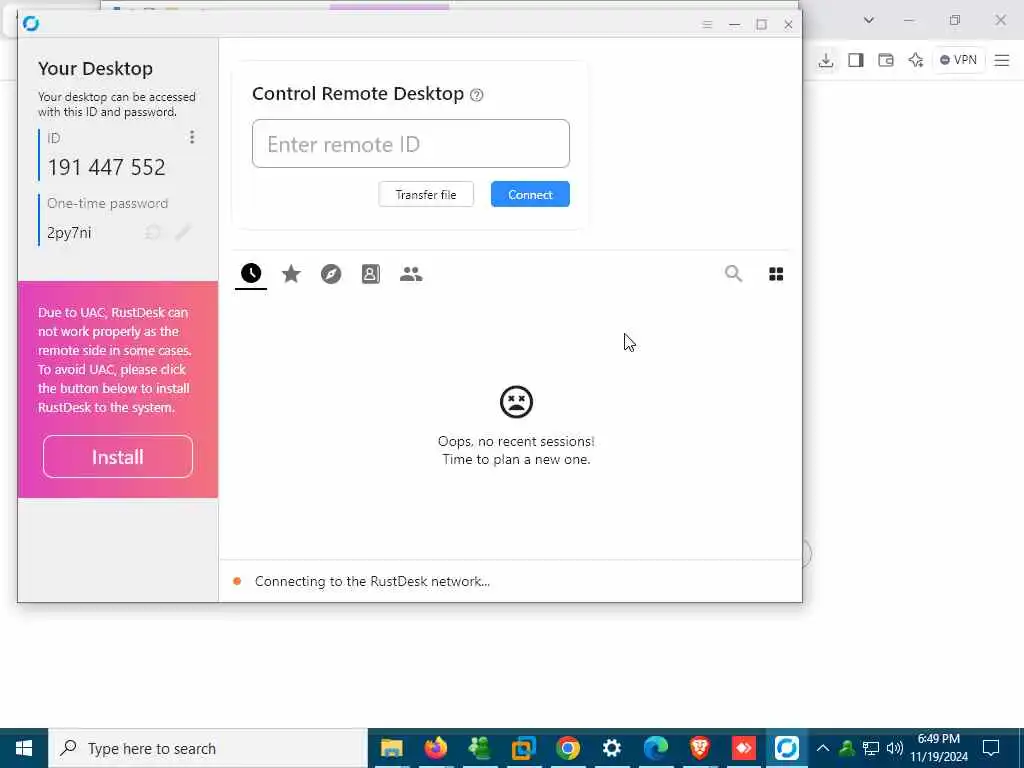Image resolution: width=1024 pixels, height=768 pixels.
Task: Click the green system tray user icon
Action: (847, 748)
